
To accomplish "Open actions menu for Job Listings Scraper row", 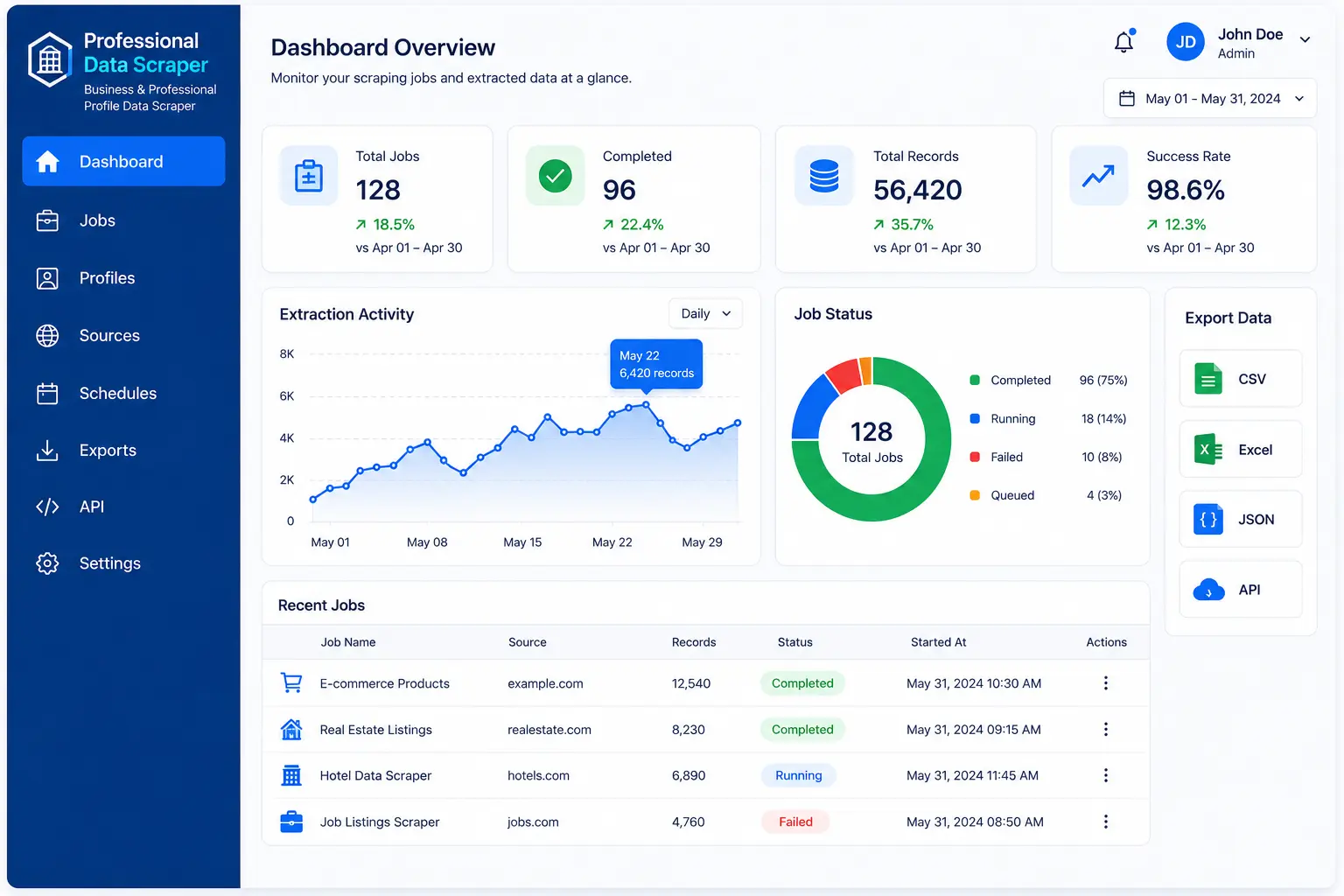I will coord(1106,822).
